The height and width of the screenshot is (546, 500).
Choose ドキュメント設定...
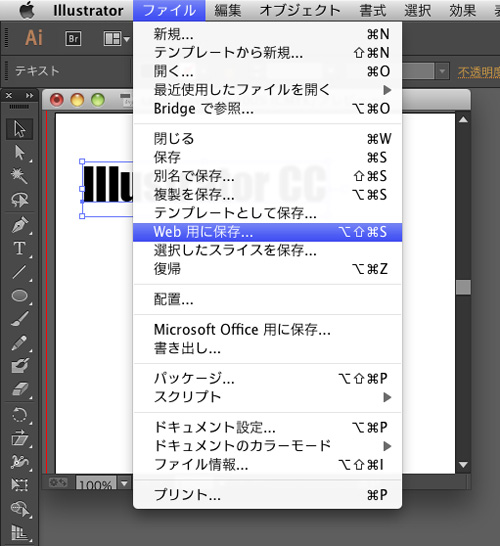[267, 427]
